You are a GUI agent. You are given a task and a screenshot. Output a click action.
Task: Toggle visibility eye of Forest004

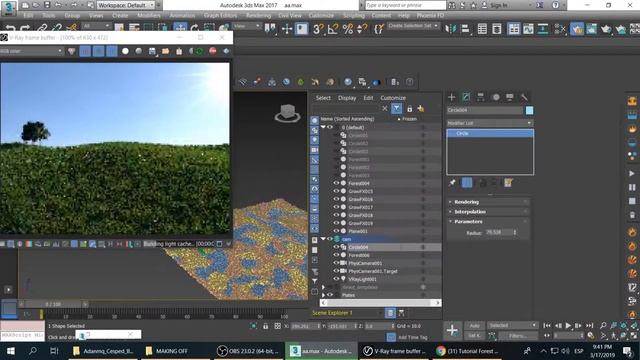[336, 183]
